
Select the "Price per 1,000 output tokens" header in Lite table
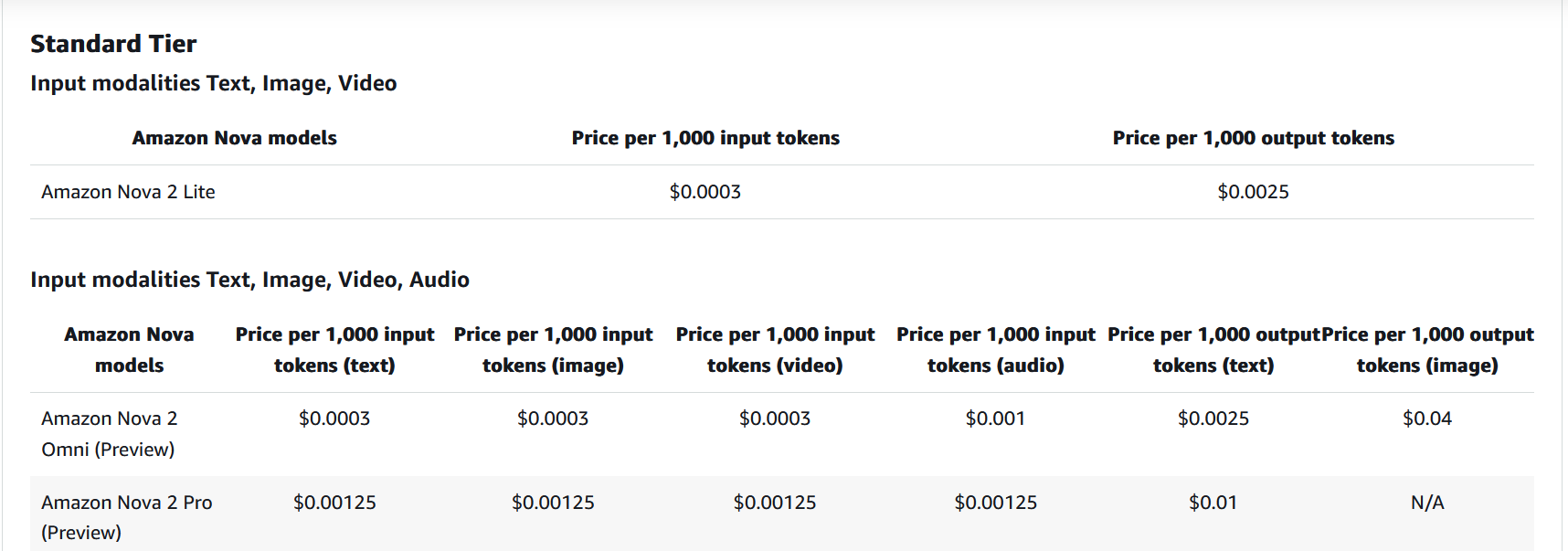pos(1253,138)
